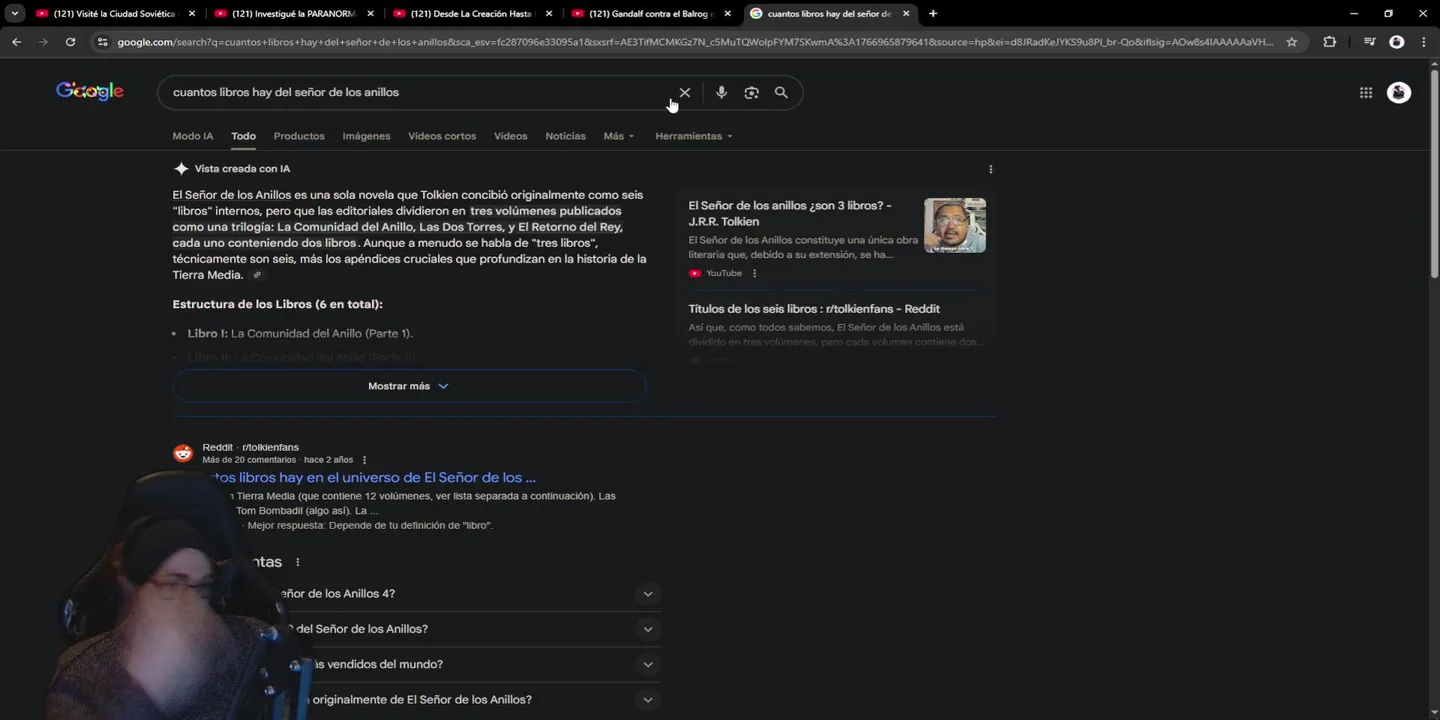This screenshot has width=1440, height=720.
Task: Open the browser extensions puzzle icon
Action: 1329,42
